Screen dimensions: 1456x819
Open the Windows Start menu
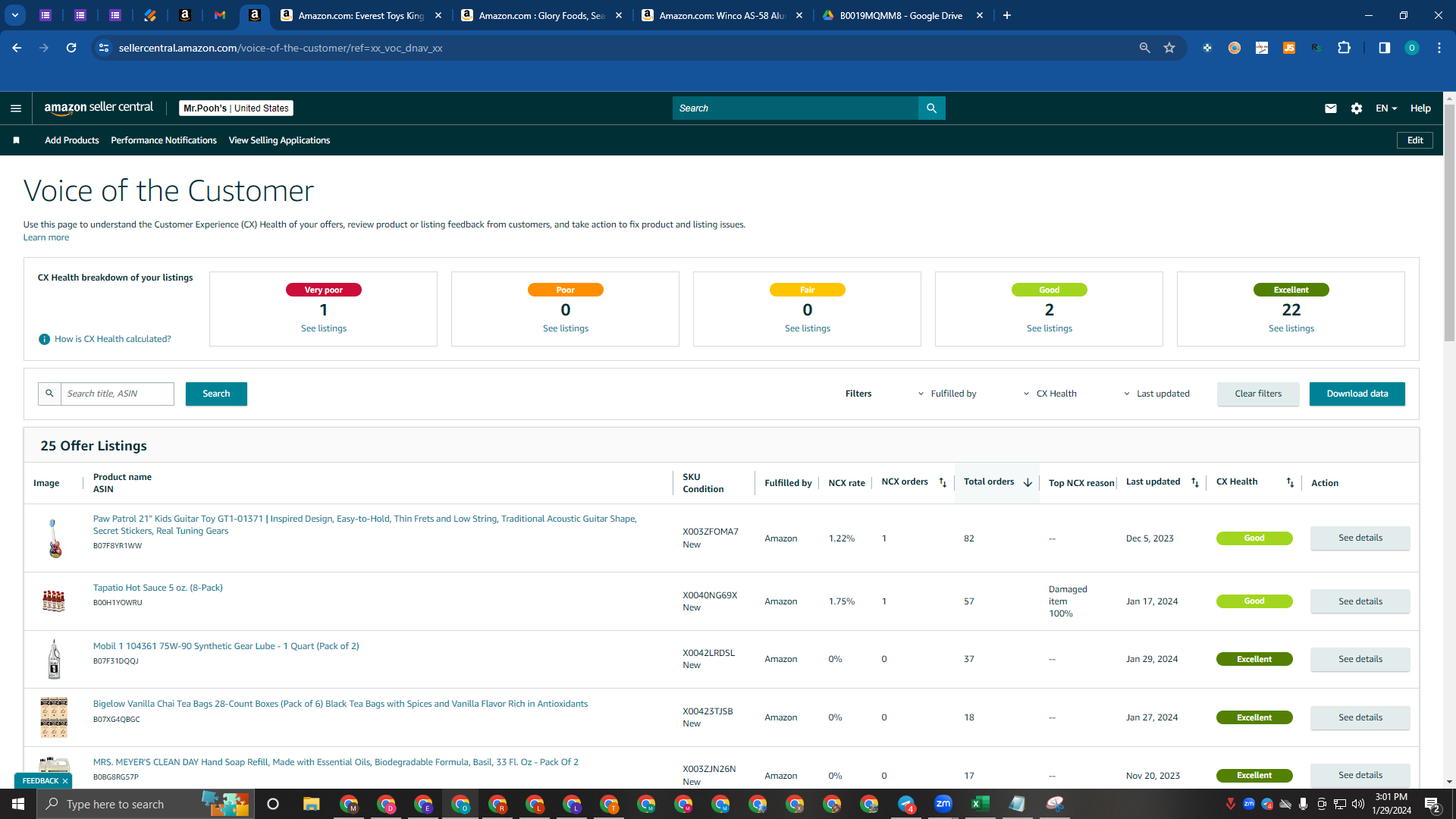18,804
